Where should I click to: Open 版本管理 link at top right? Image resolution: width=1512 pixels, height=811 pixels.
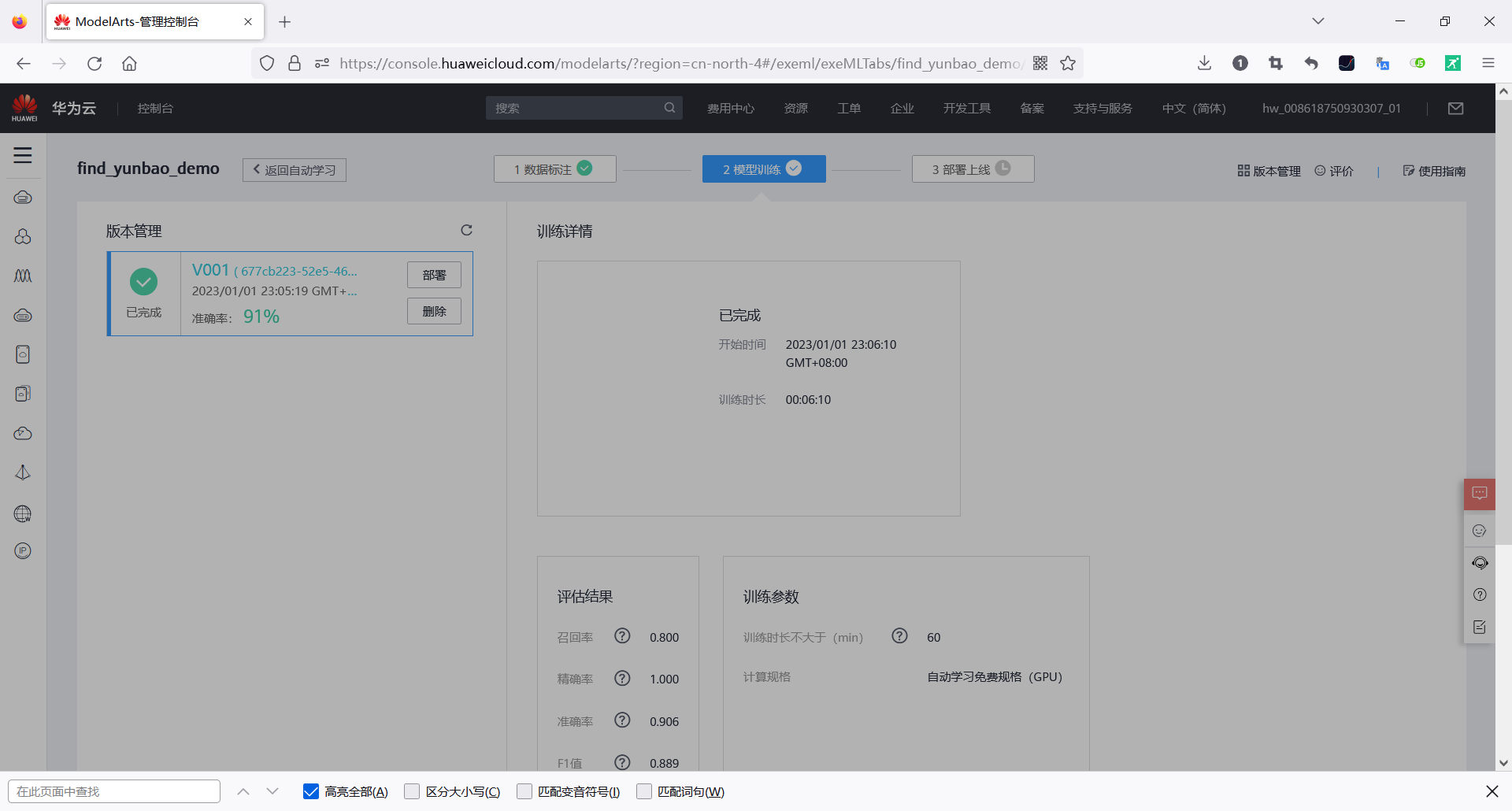click(x=1269, y=171)
